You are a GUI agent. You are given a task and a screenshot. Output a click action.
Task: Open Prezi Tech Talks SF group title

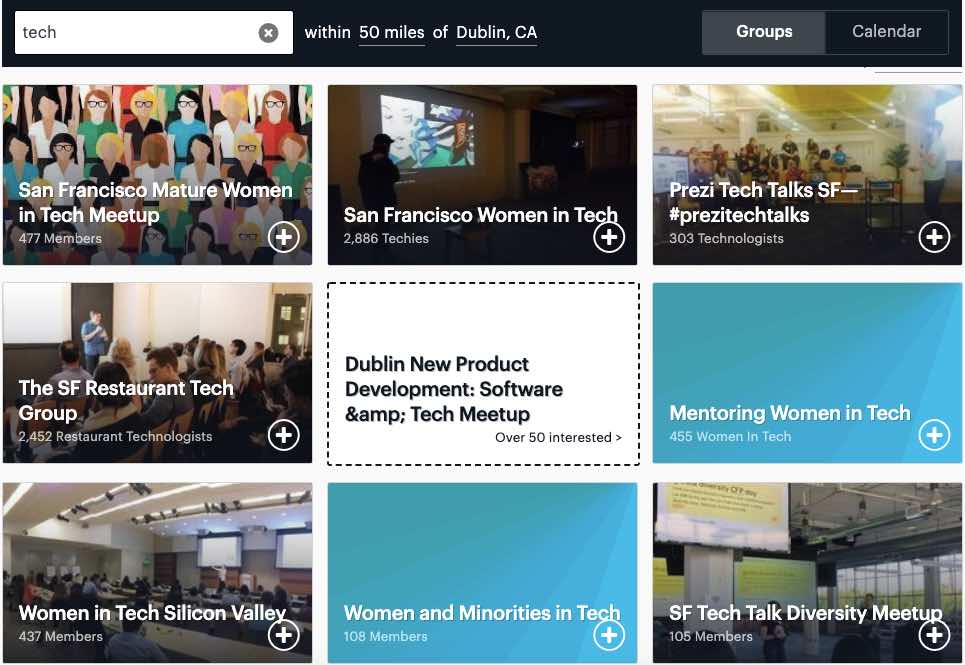pyautogui.click(x=763, y=202)
